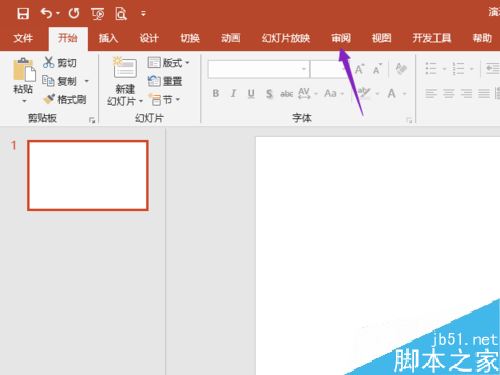Expand the numbering style dropdown arrow
The width and height of the screenshot is (500, 375).
[472, 69]
